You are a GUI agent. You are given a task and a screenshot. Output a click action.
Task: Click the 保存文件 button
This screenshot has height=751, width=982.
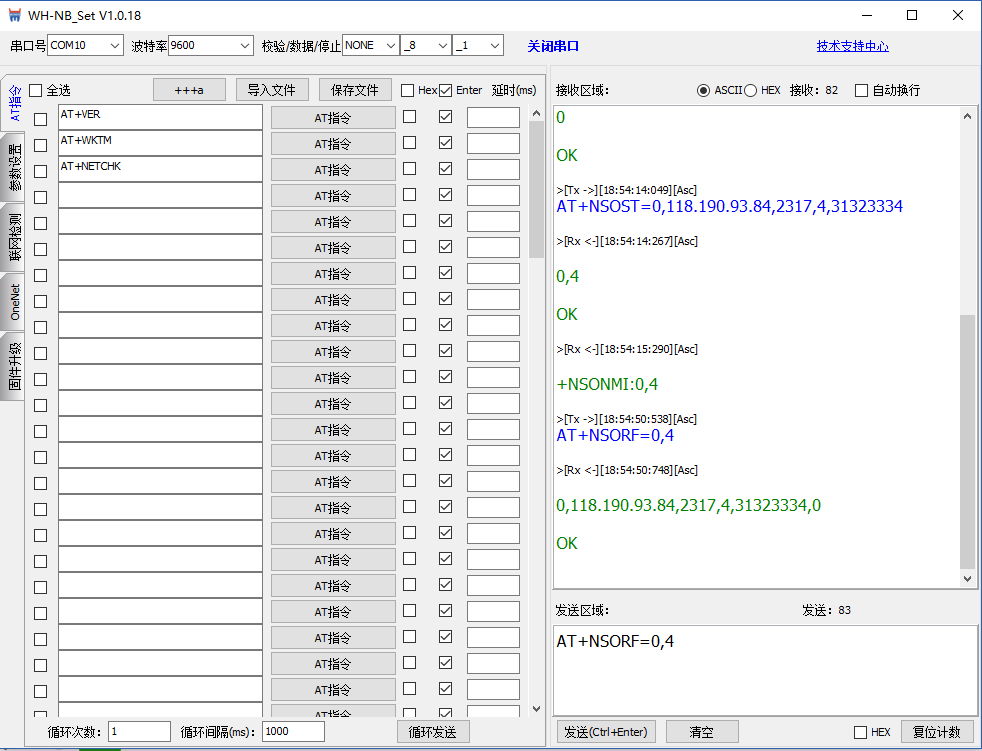pos(355,90)
